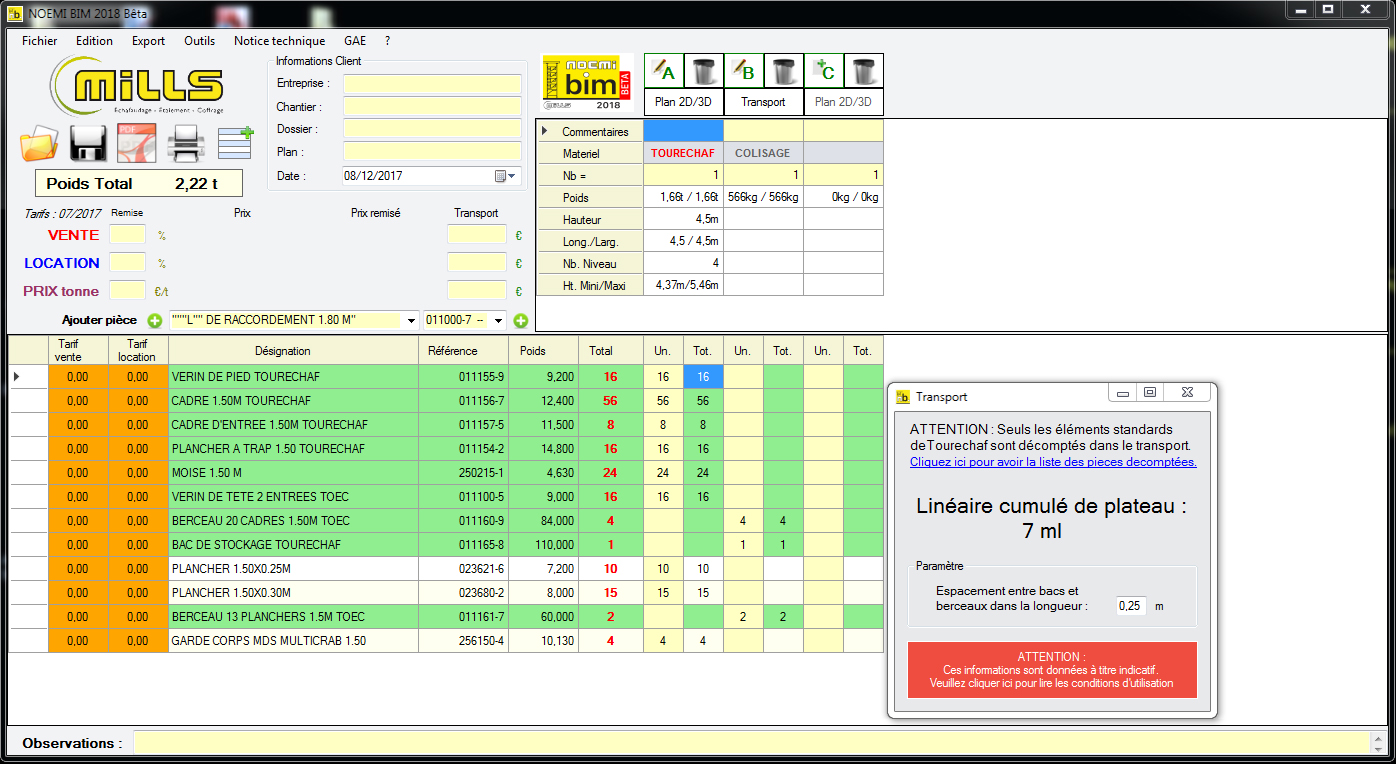Click the Entreprise input field

(432, 84)
